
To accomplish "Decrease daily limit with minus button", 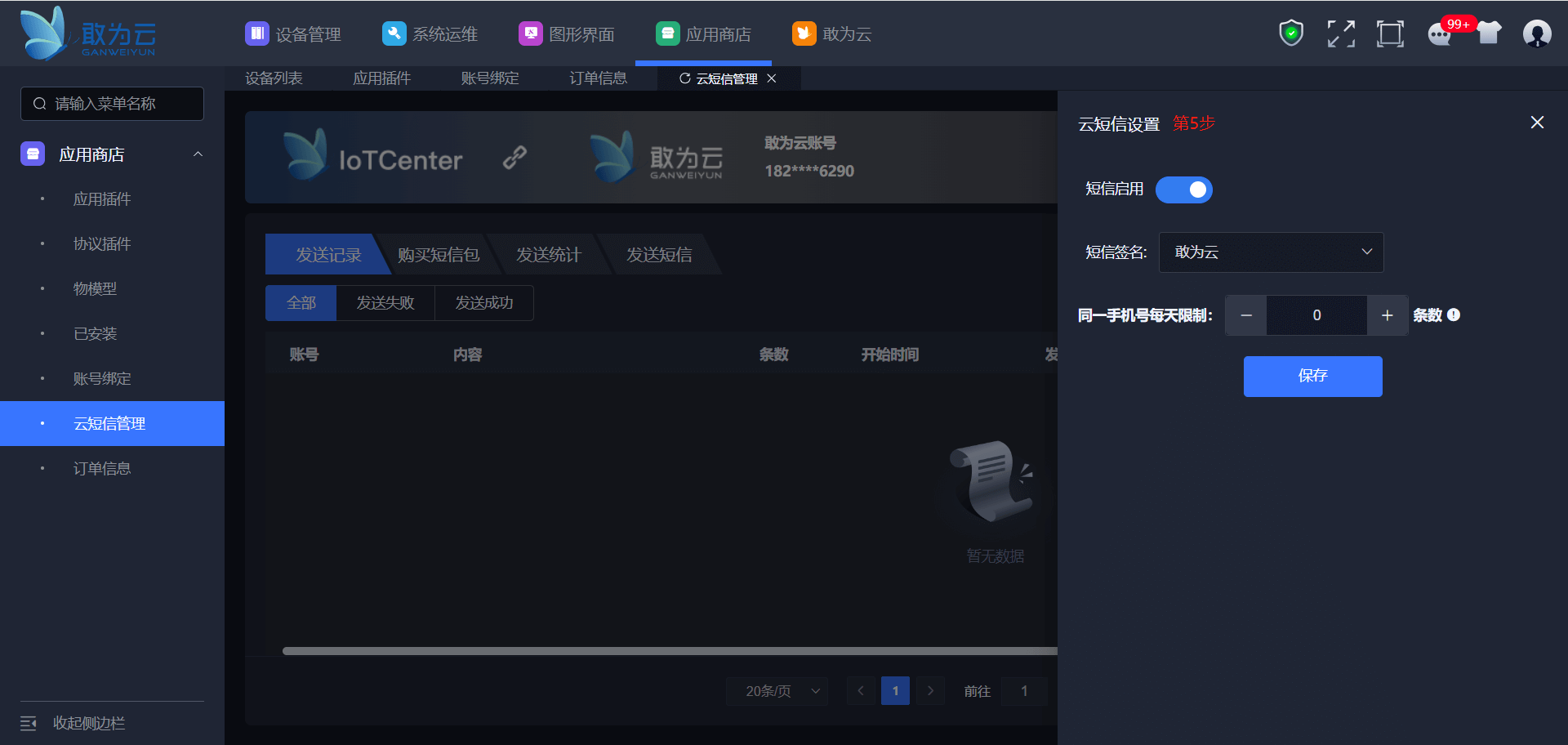I will pyautogui.click(x=1246, y=315).
